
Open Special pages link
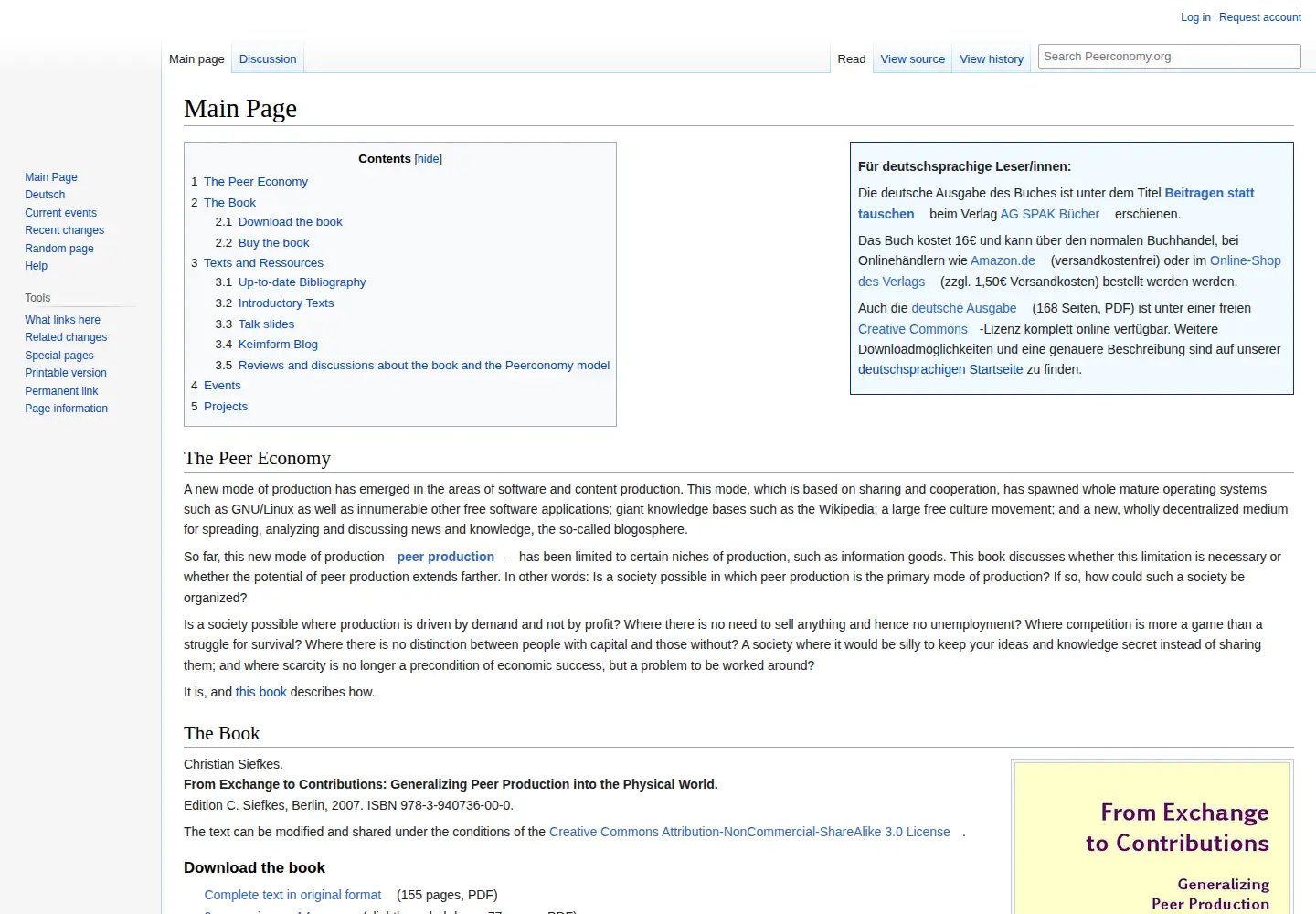pyautogui.click(x=59, y=356)
